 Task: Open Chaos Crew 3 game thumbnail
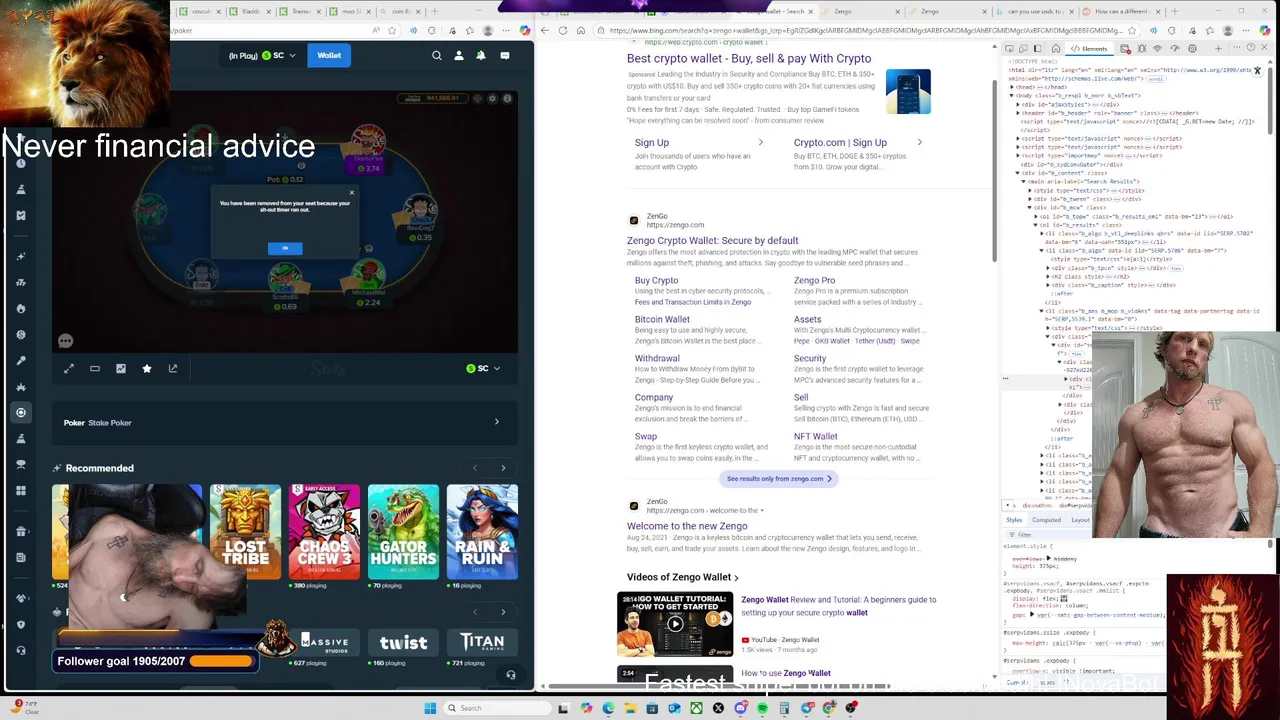point(324,532)
